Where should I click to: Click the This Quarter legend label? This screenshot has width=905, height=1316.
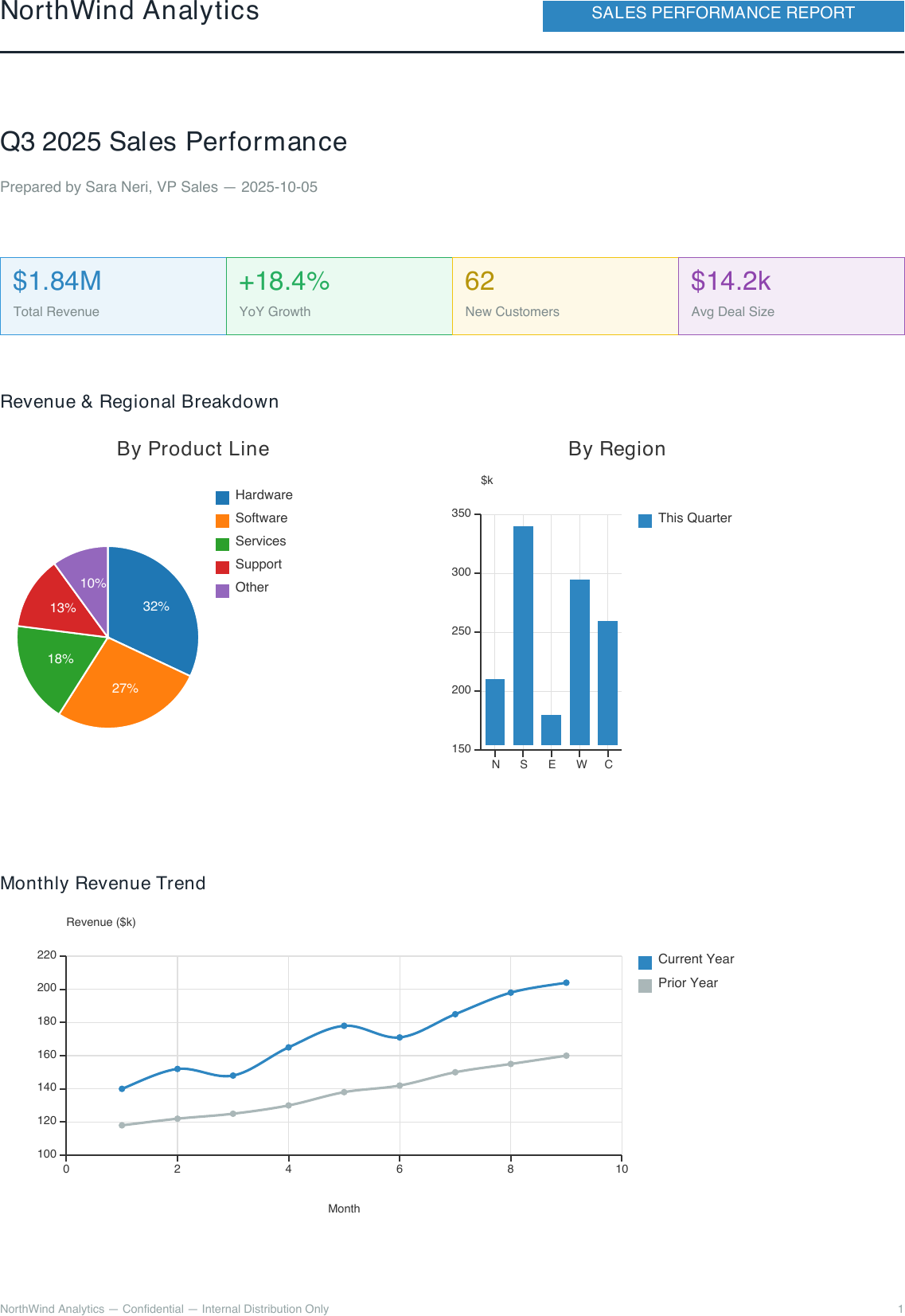695,518
